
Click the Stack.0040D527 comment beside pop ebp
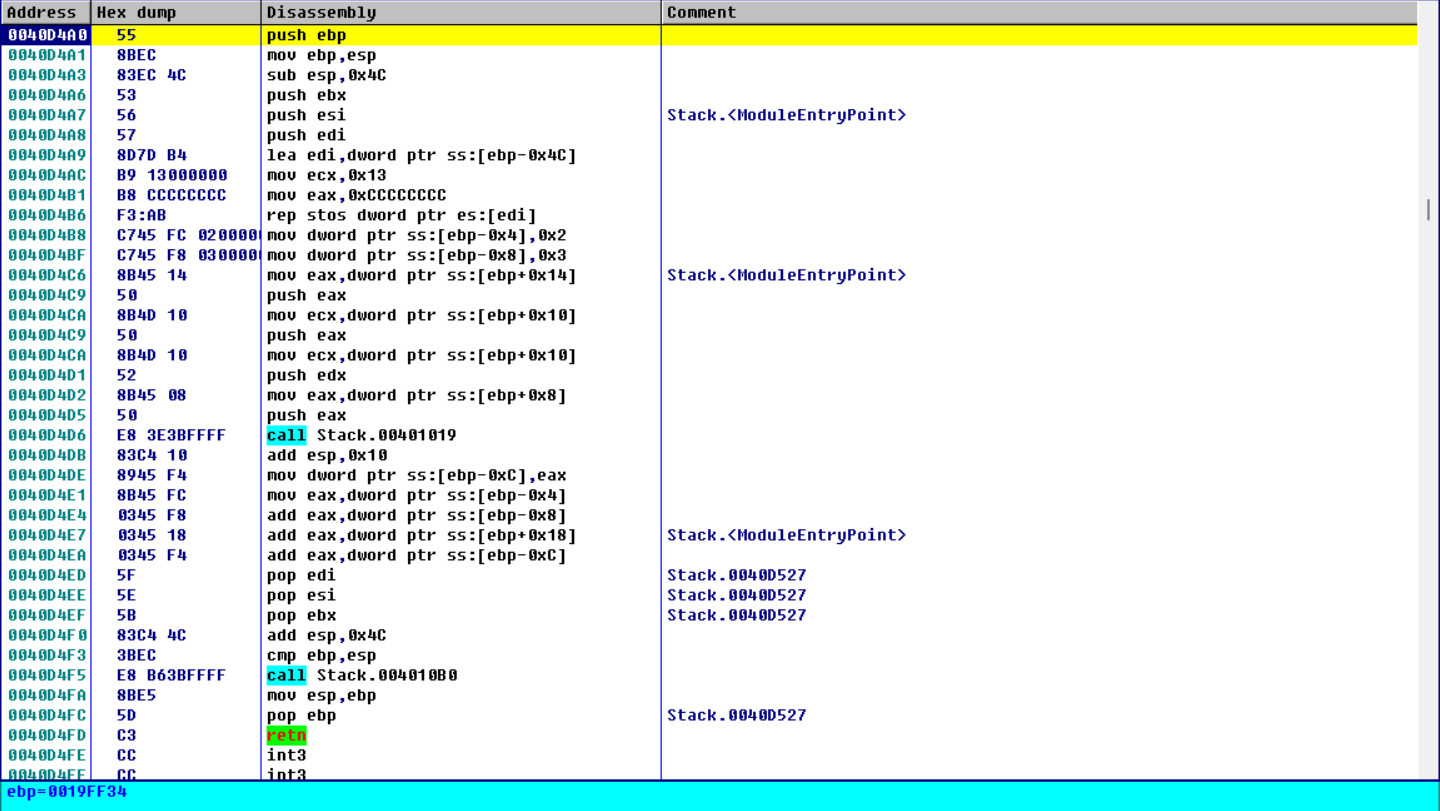736,715
